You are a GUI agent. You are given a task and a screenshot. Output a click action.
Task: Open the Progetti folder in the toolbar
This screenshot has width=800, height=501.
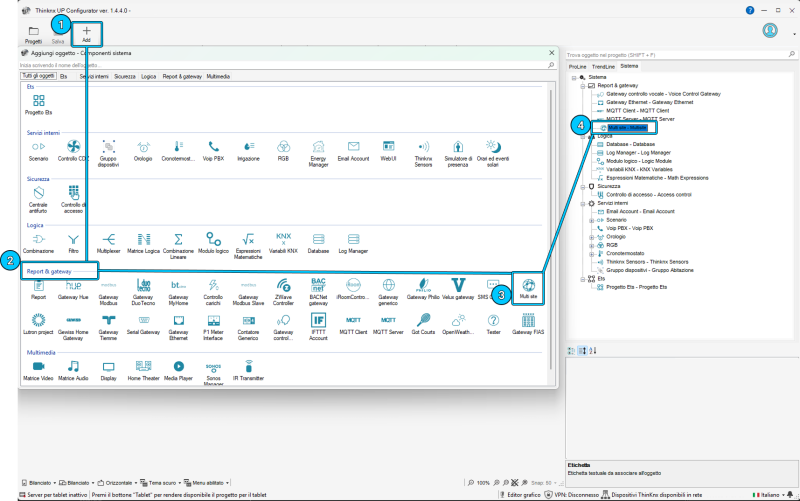pos(33,35)
